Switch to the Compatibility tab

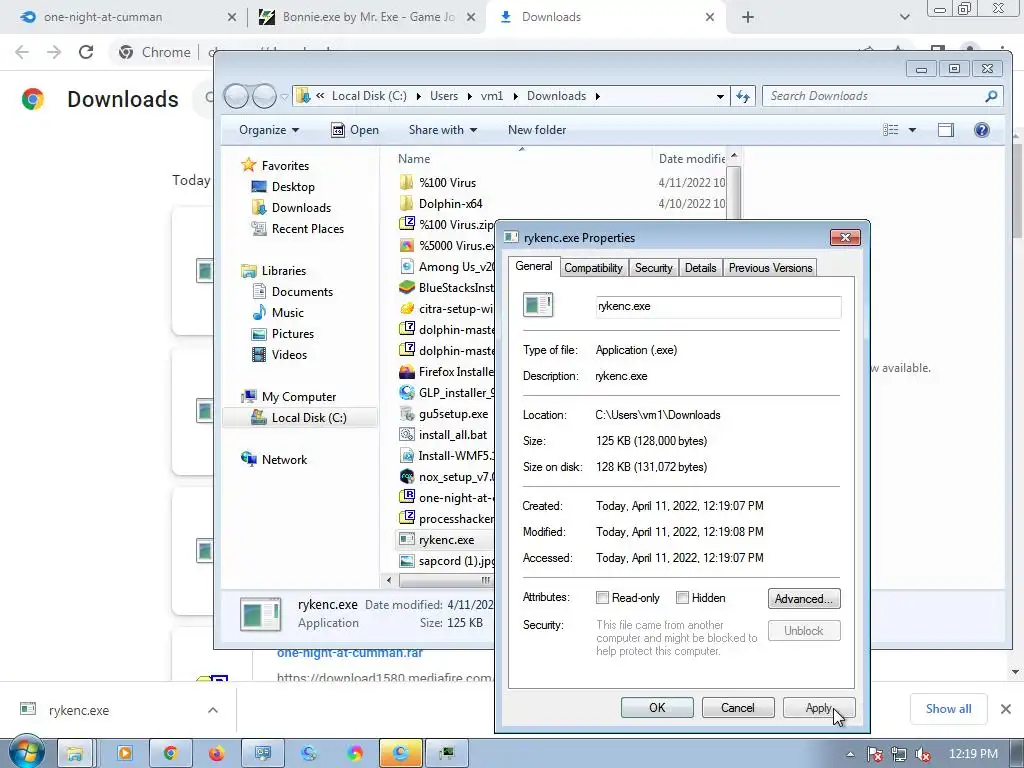pyautogui.click(x=593, y=268)
